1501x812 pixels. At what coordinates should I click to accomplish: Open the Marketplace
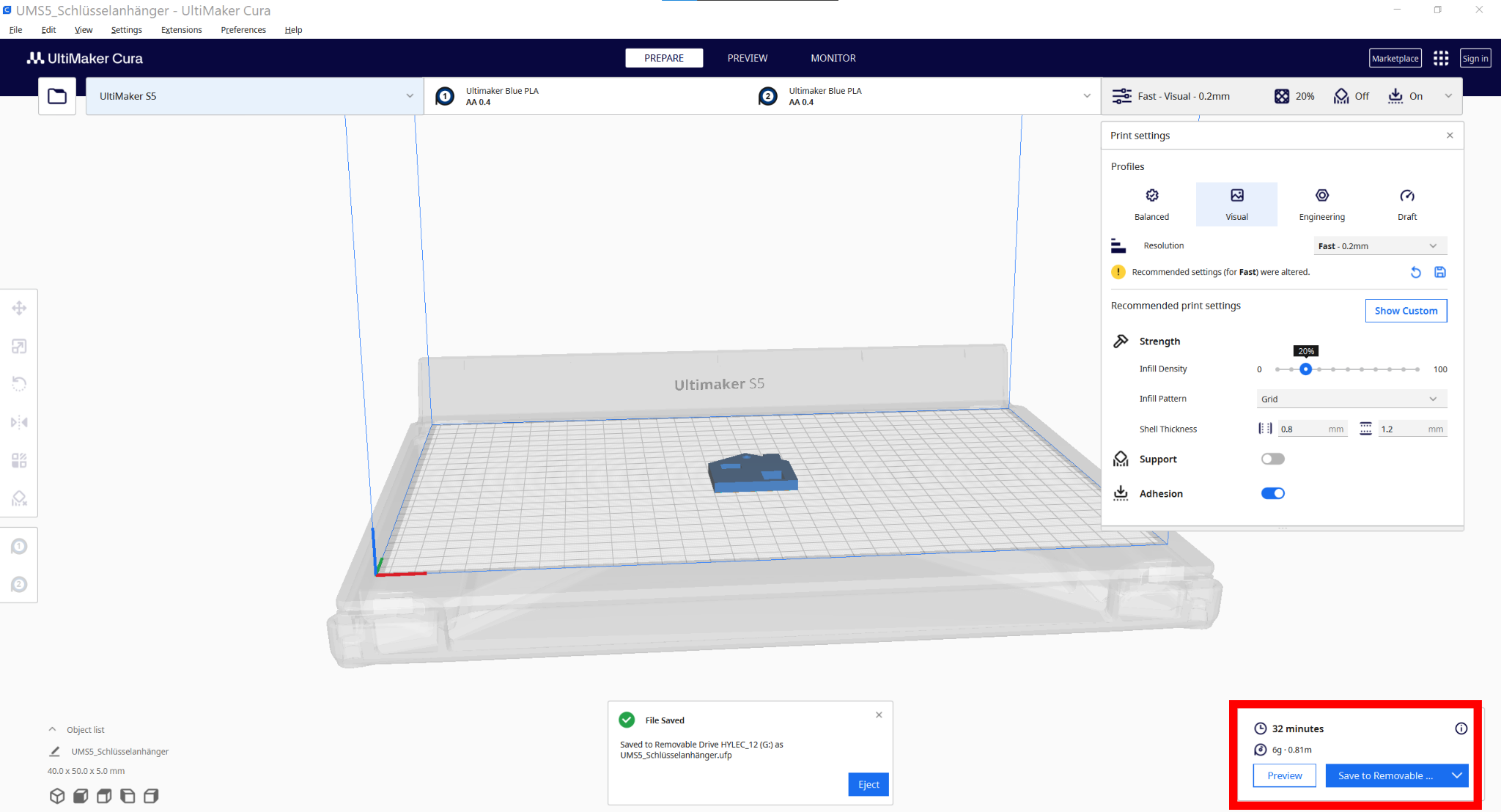click(1395, 59)
